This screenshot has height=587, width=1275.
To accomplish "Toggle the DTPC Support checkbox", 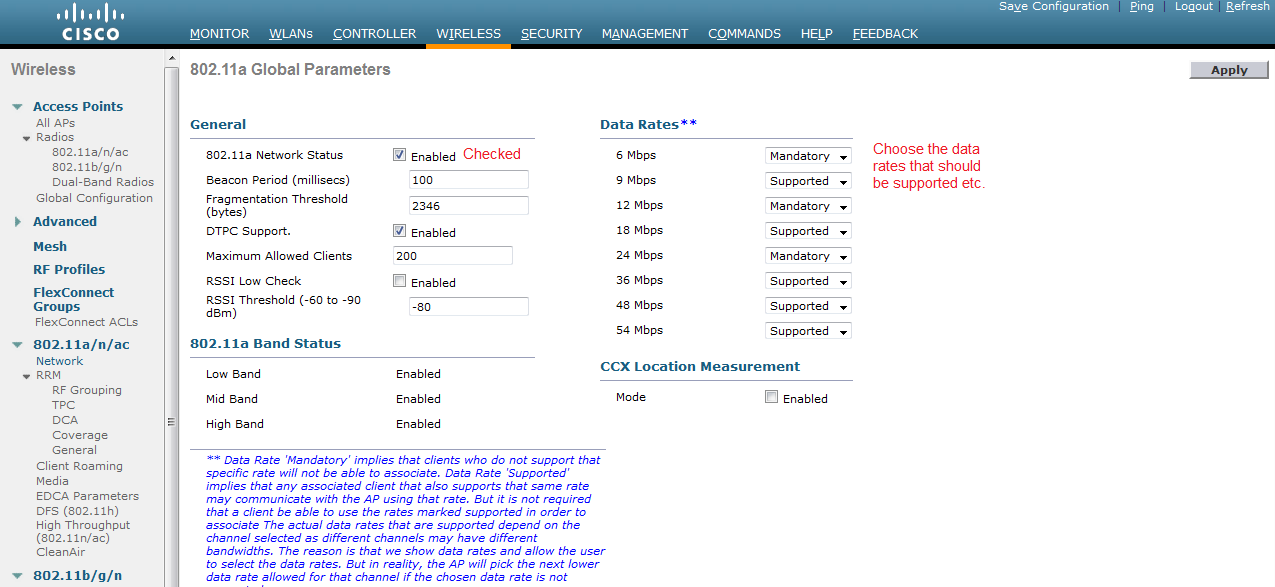I will click(x=400, y=231).
